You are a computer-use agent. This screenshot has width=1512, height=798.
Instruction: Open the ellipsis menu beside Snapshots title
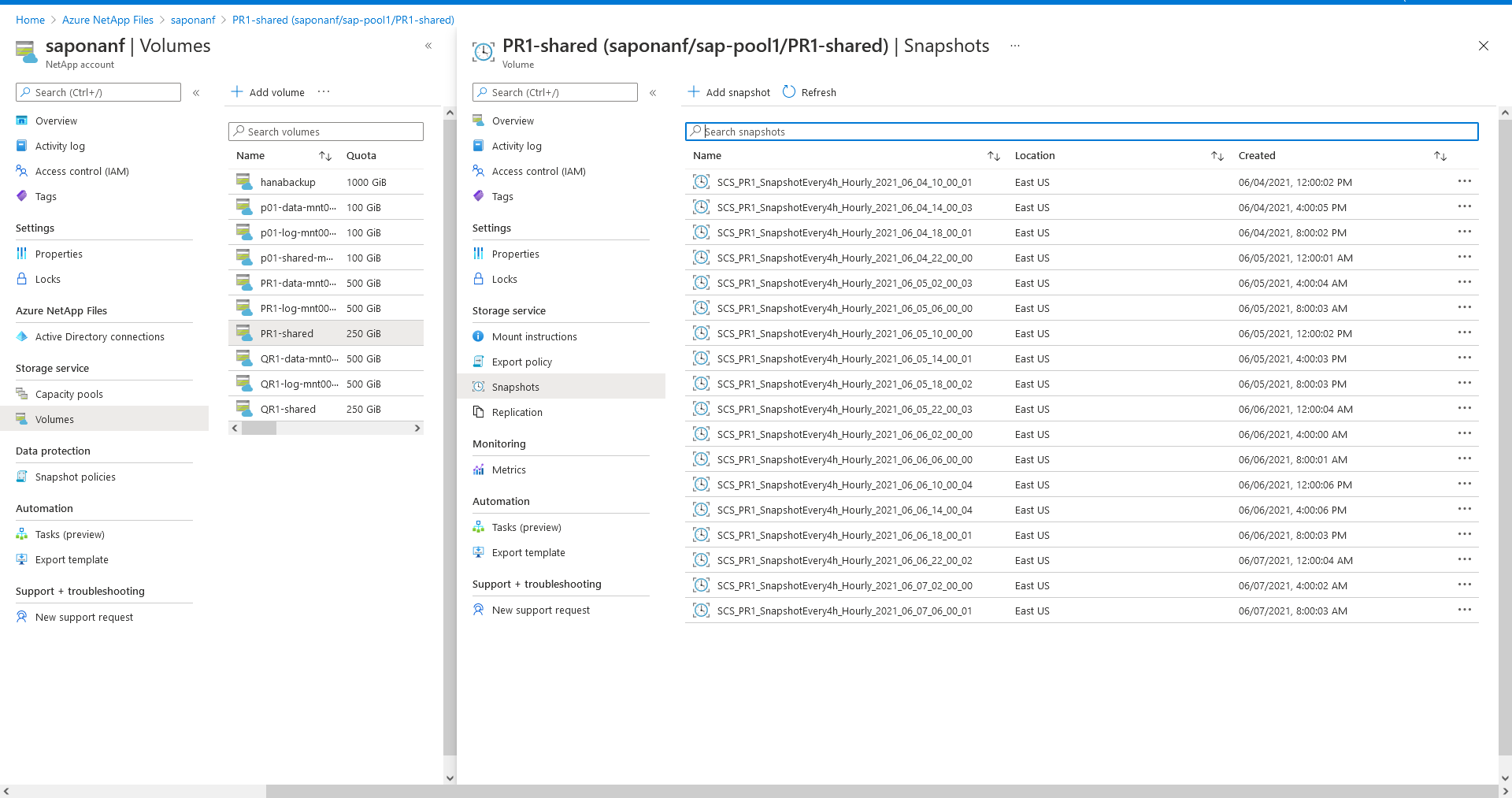(x=1015, y=46)
